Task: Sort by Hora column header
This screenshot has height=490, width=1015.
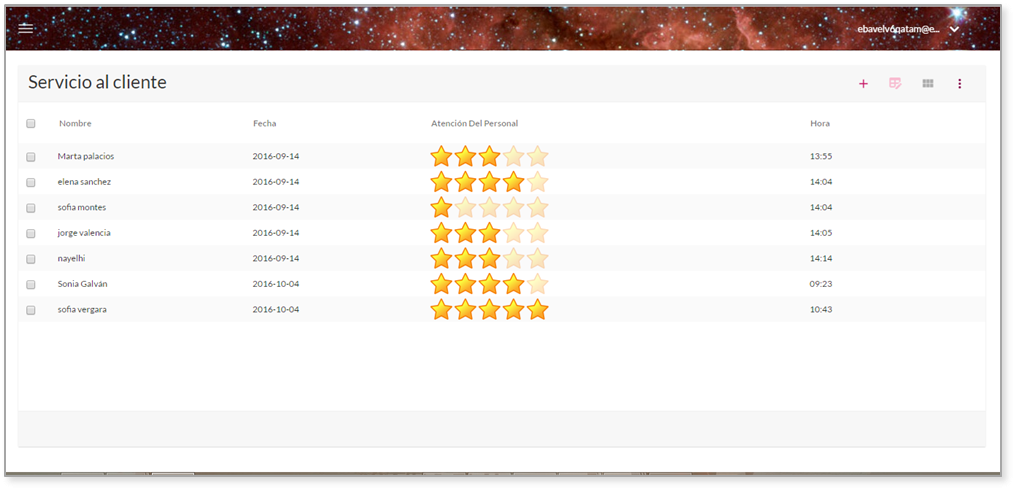Action: pyautogui.click(x=820, y=124)
